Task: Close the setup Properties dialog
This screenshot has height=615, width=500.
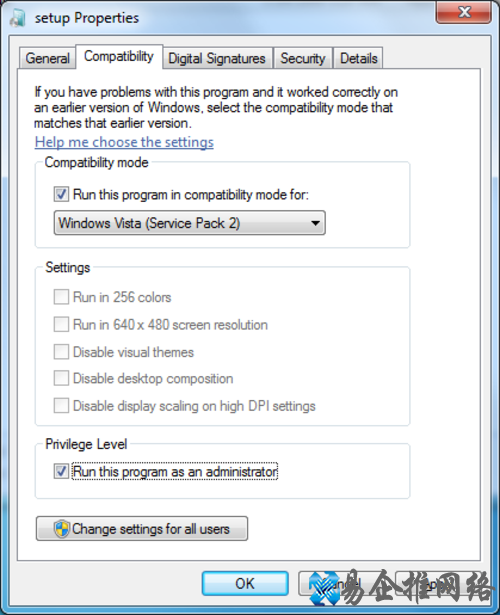Action: tap(464, 13)
